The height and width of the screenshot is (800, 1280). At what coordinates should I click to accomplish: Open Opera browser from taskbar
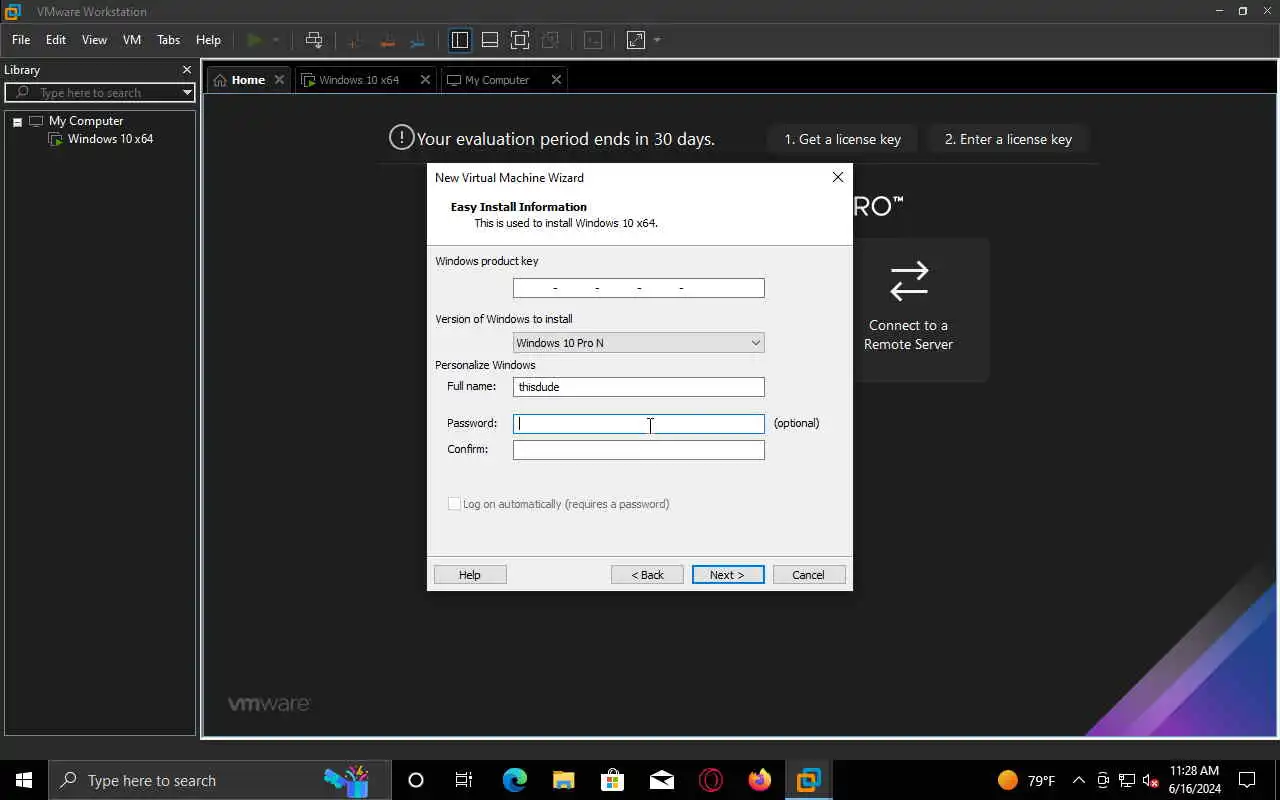[710, 780]
